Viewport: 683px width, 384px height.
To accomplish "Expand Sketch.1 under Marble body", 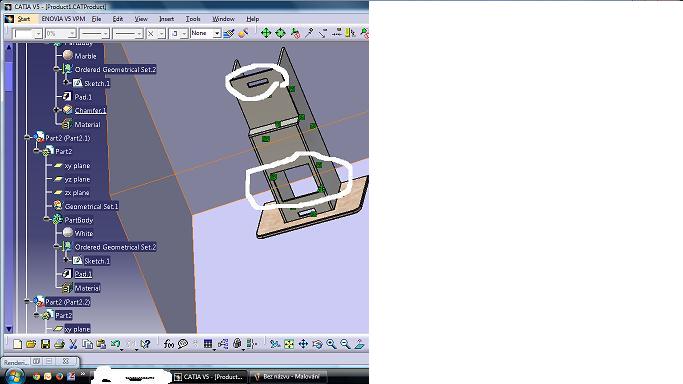I will click(x=66, y=83).
